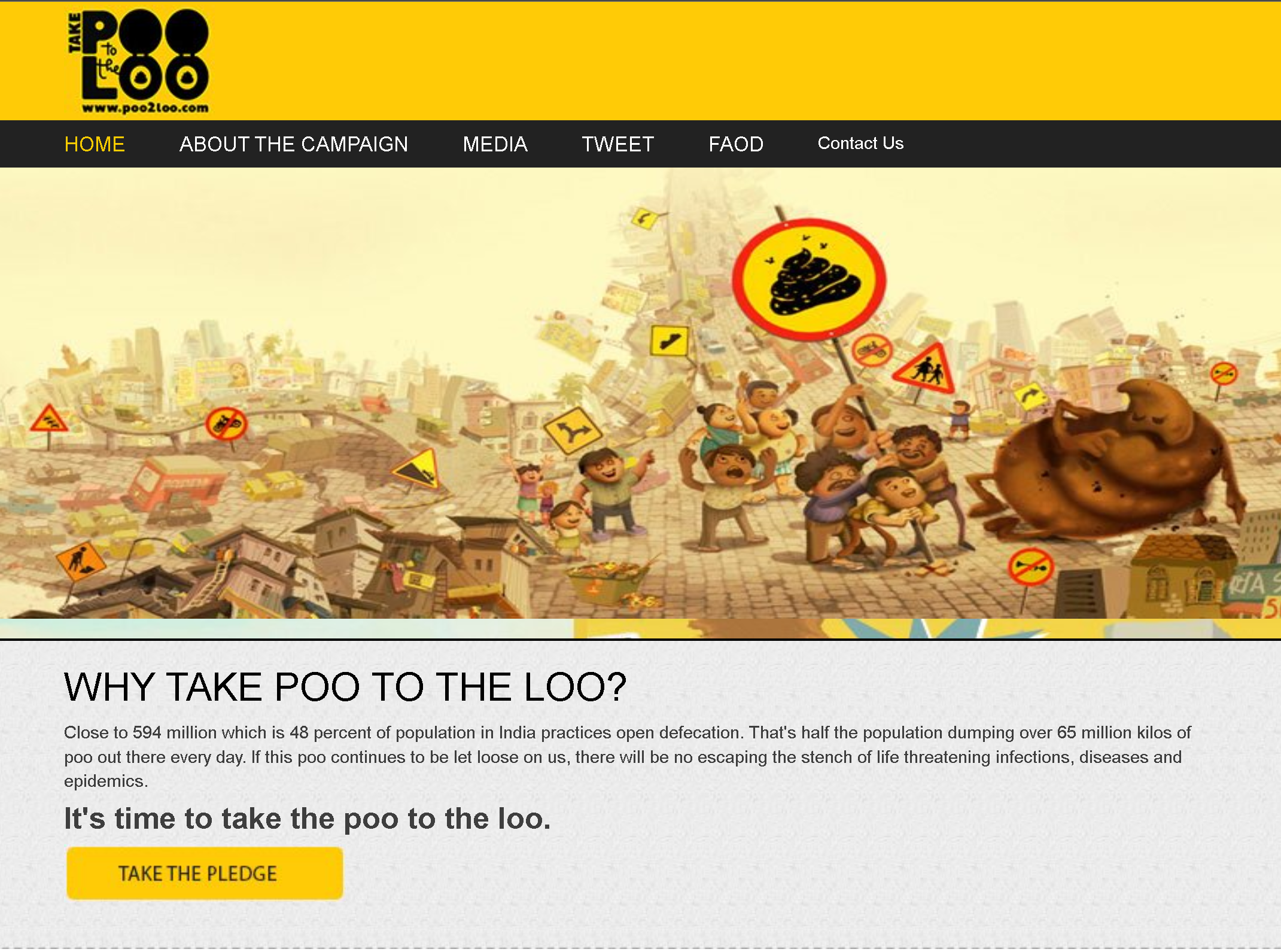Click the yellow speed bump sign
The width and height of the screenshot is (1281, 952).
(670, 341)
